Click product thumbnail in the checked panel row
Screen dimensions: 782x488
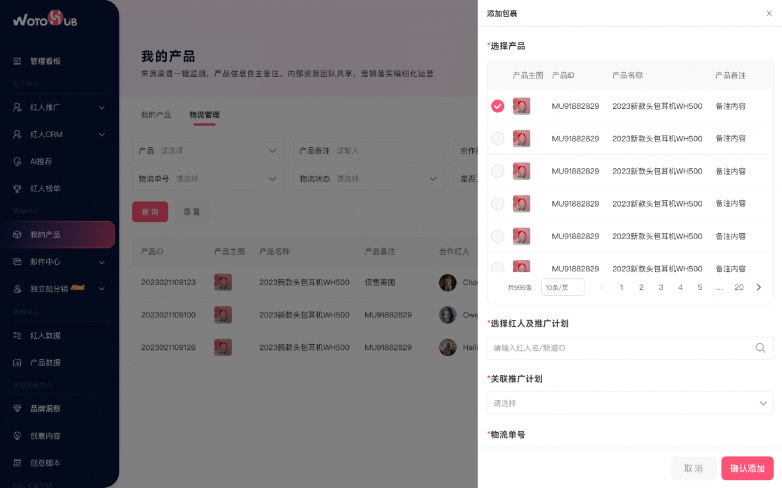pyautogui.click(x=521, y=106)
